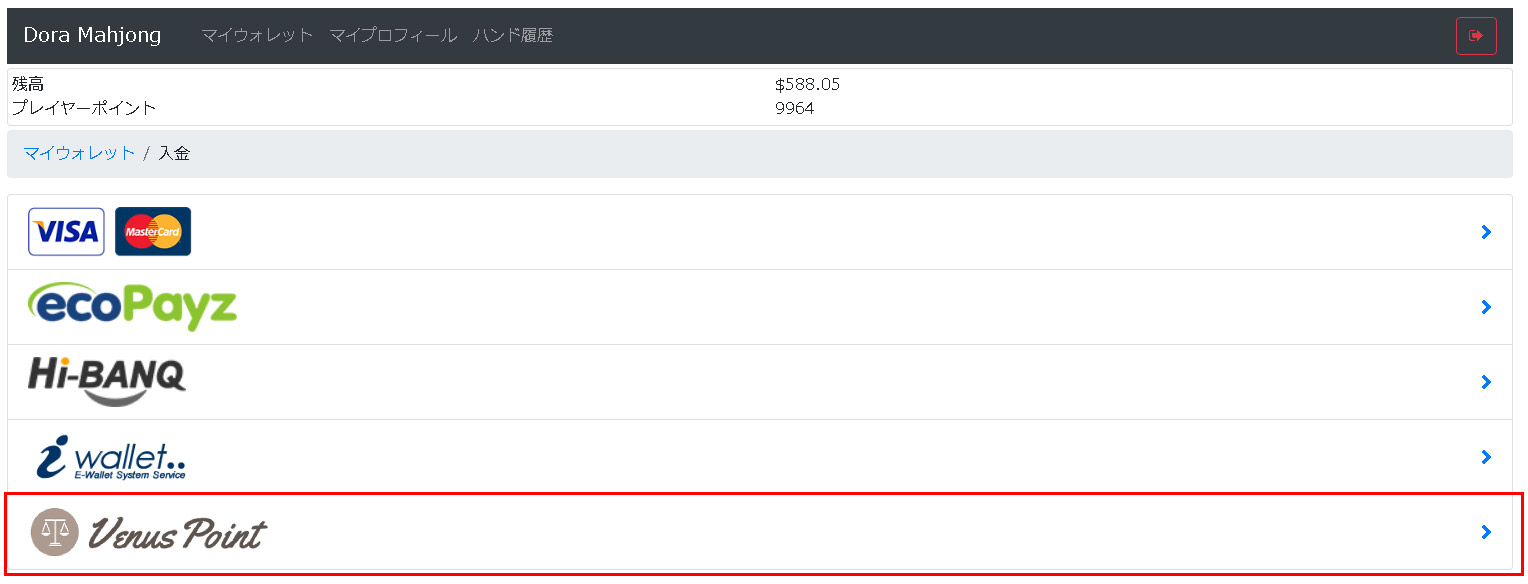Choose the Hi-BANQ payment logo
Viewport: 1528px width, 584px height.
click(x=107, y=382)
